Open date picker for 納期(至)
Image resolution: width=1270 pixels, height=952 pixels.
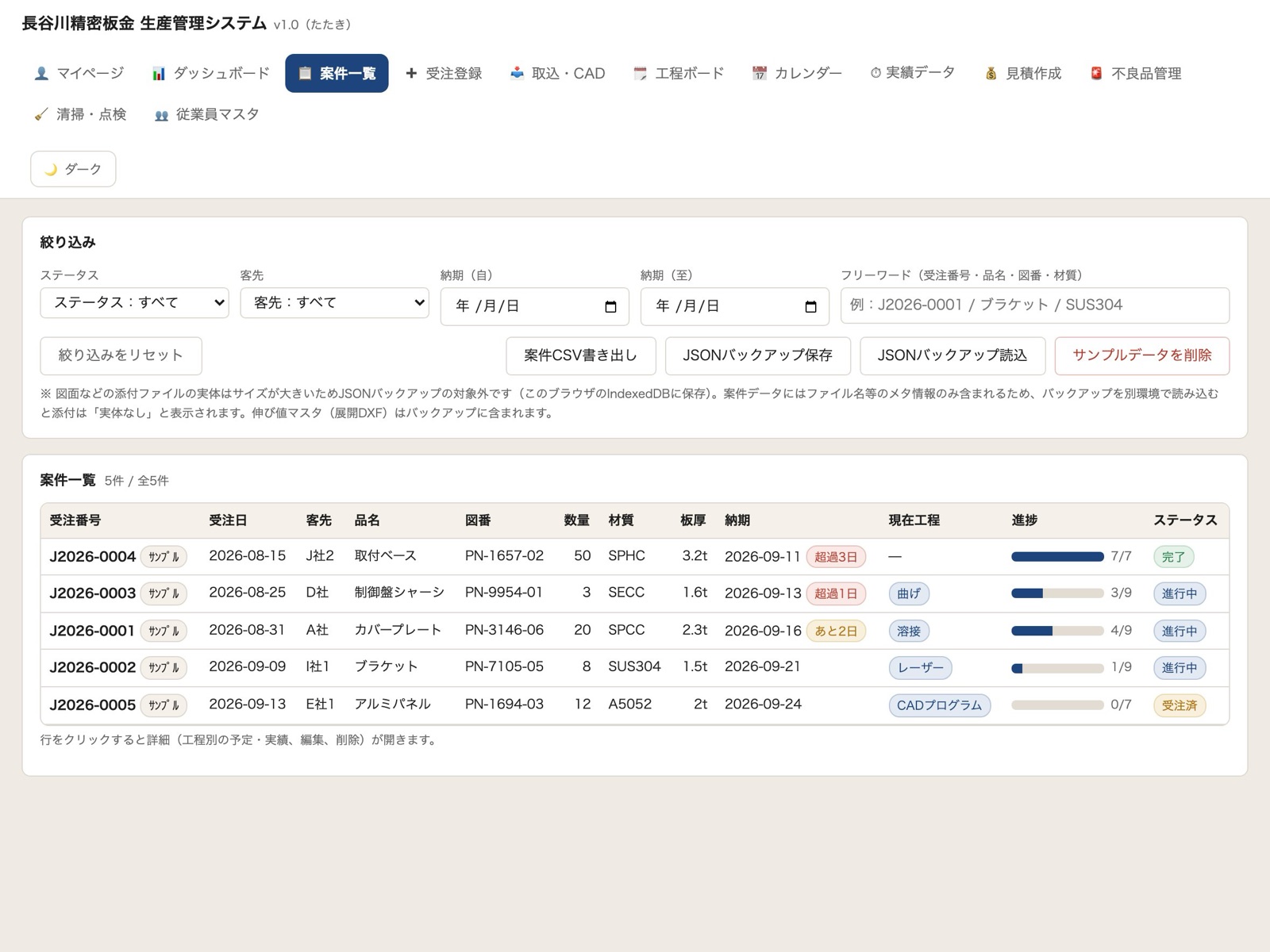pos(810,307)
